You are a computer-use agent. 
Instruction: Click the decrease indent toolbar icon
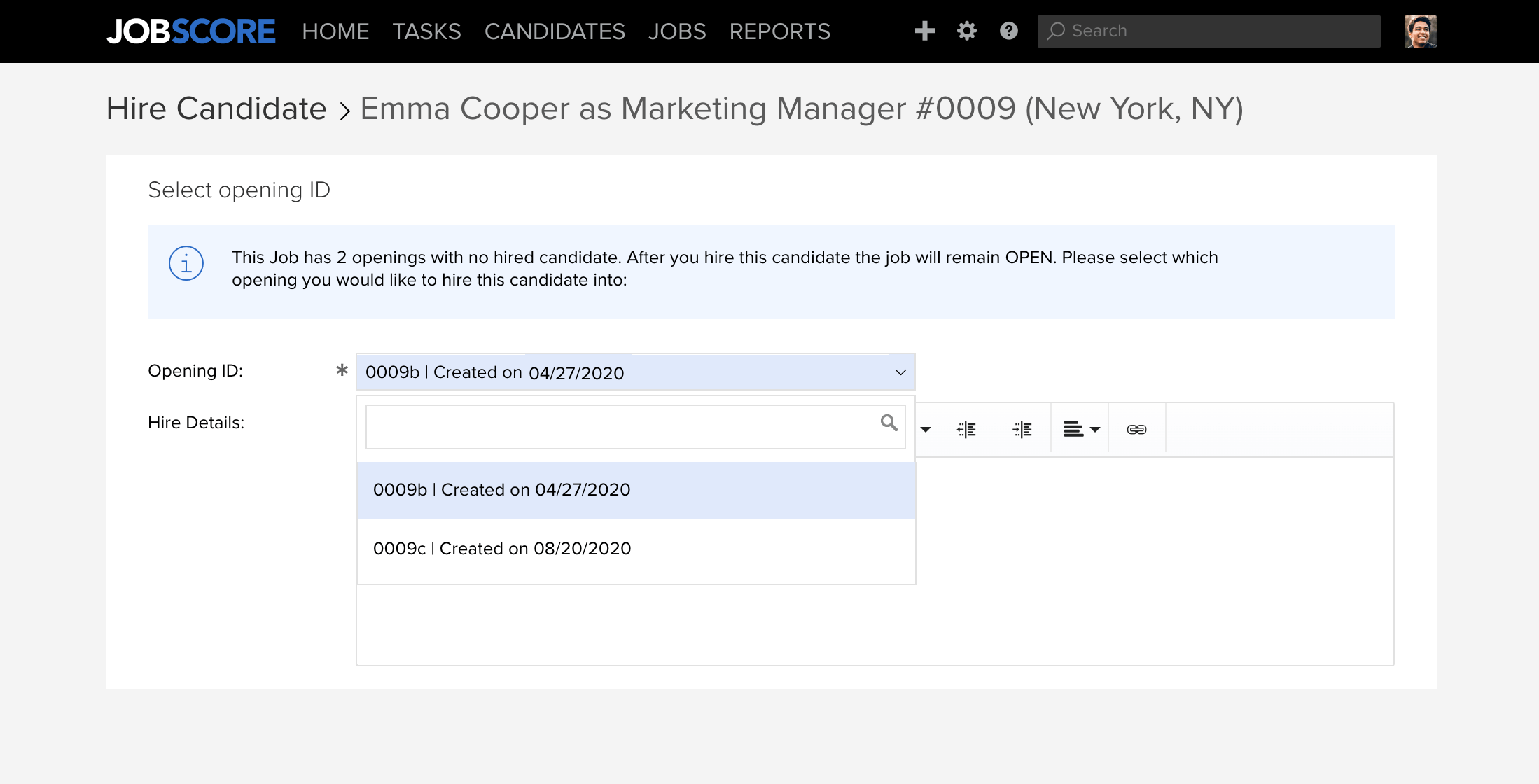pos(966,429)
